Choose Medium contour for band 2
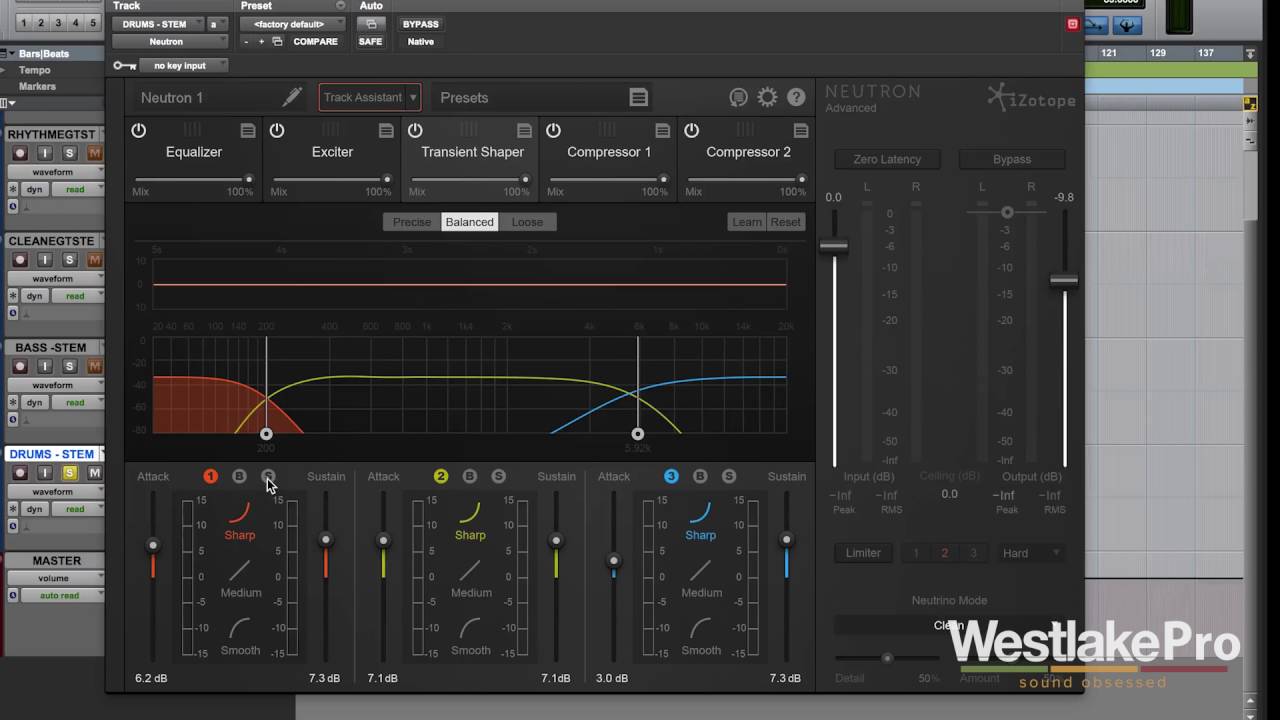Screen dimensions: 1280x720 tap(471, 579)
